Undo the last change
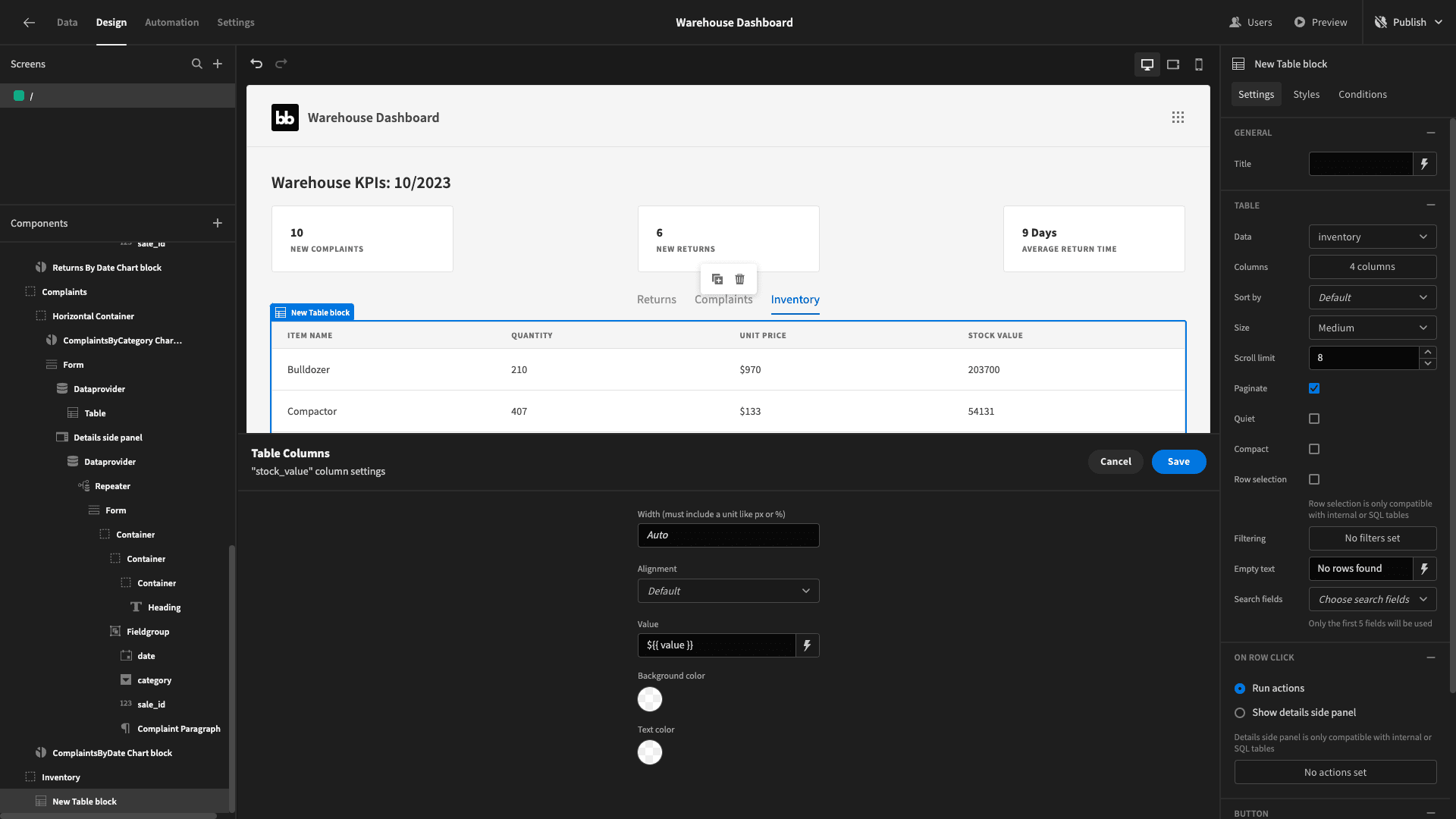Viewport: 1456px width, 819px height. pyautogui.click(x=256, y=64)
